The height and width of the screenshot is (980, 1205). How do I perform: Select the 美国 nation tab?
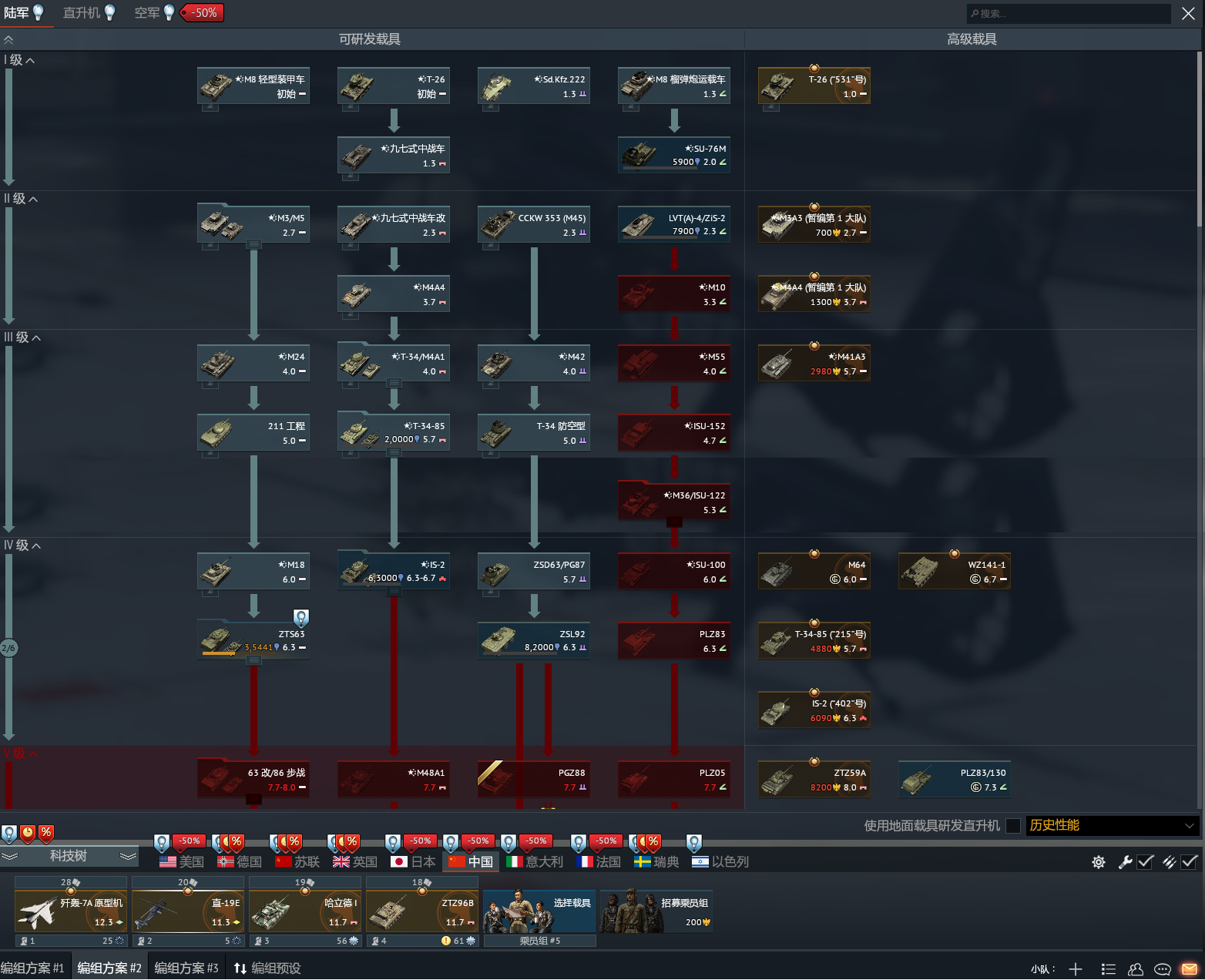(182, 862)
